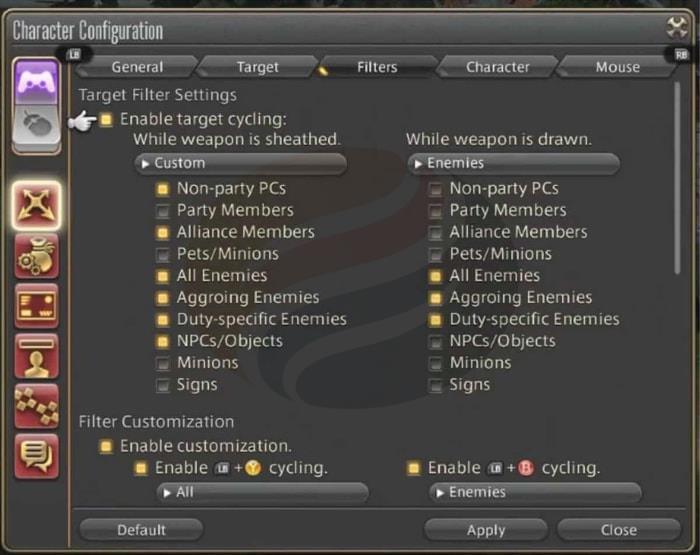Toggle Enable LB+B cycling checkbox
This screenshot has height=555, width=700.
413,468
